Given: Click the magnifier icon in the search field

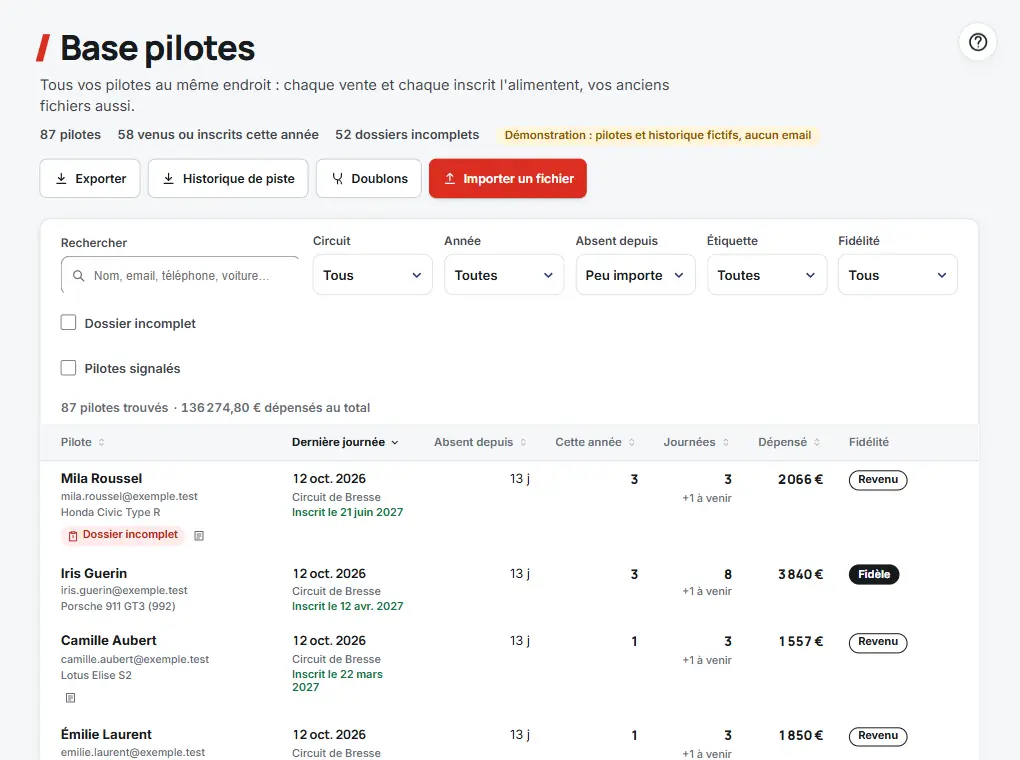Looking at the screenshot, I should (x=79, y=276).
